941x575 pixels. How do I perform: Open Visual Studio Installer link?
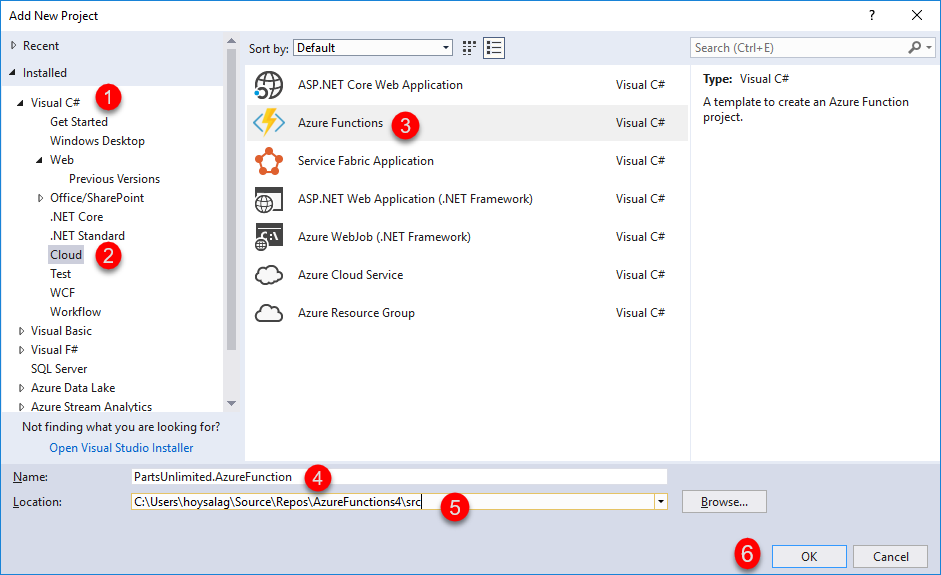(x=121, y=448)
